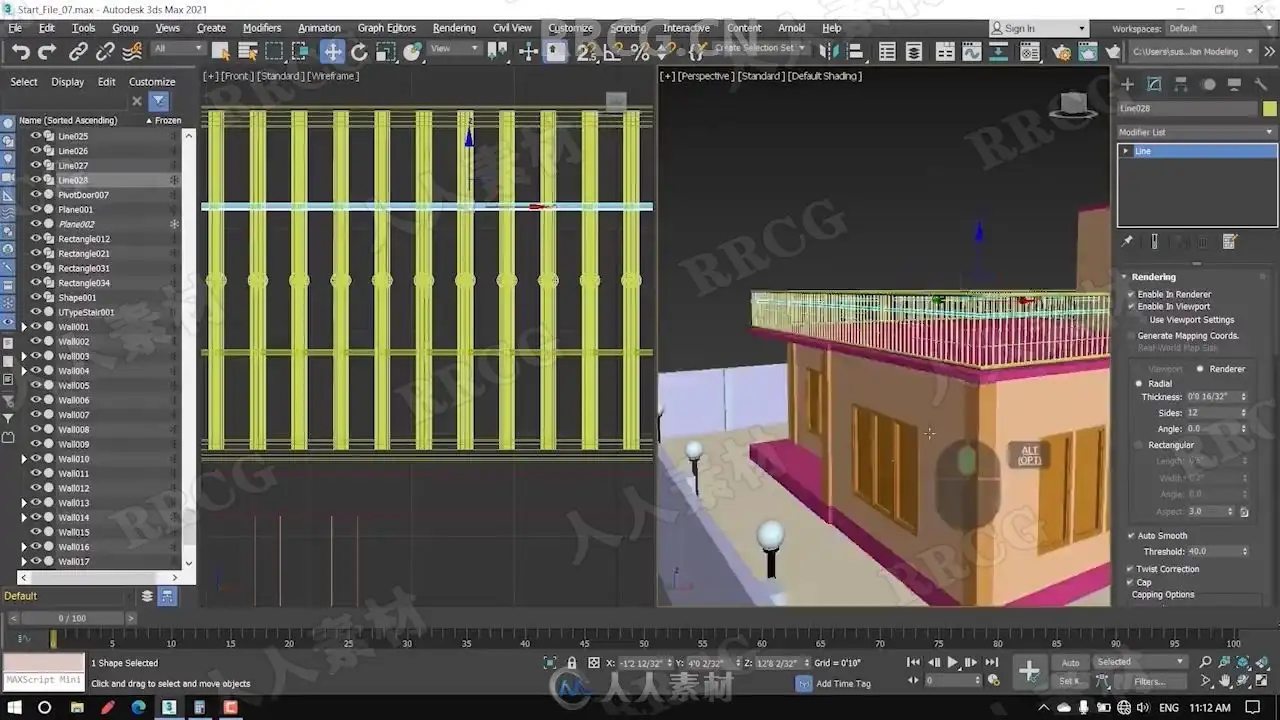Open the Selected key filter dropdown

pyautogui.click(x=1140, y=662)
